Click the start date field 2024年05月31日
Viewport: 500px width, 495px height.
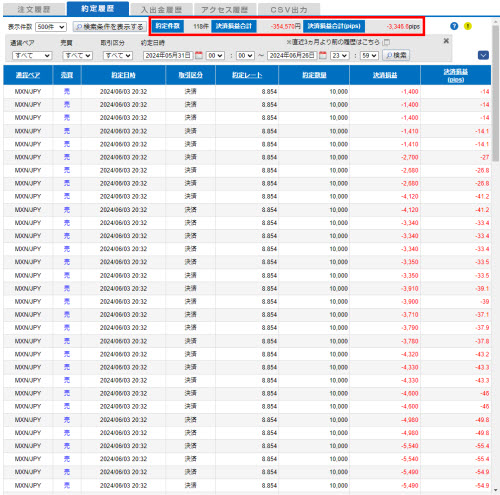(168, 55)
